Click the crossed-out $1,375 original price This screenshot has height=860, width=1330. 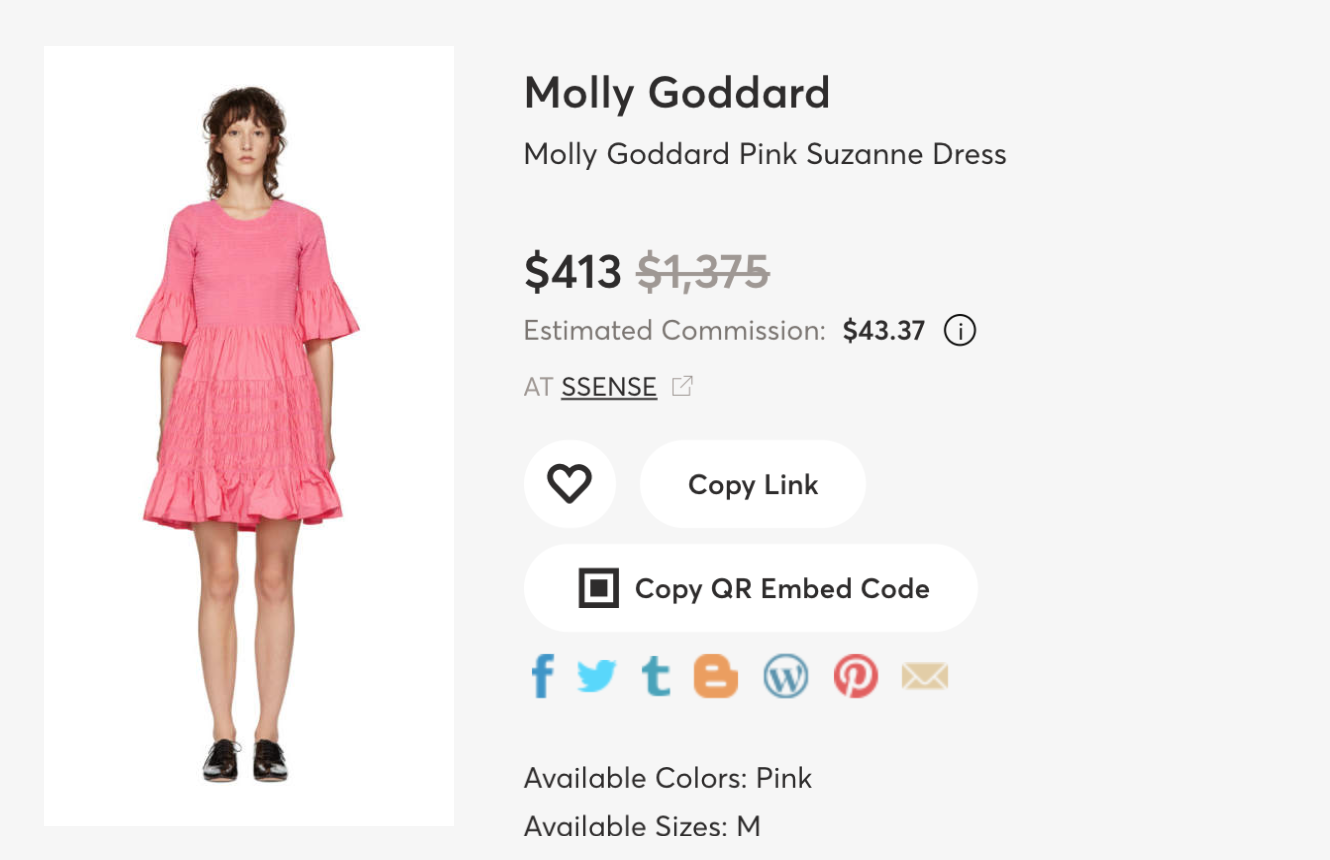tap(703, 271)
